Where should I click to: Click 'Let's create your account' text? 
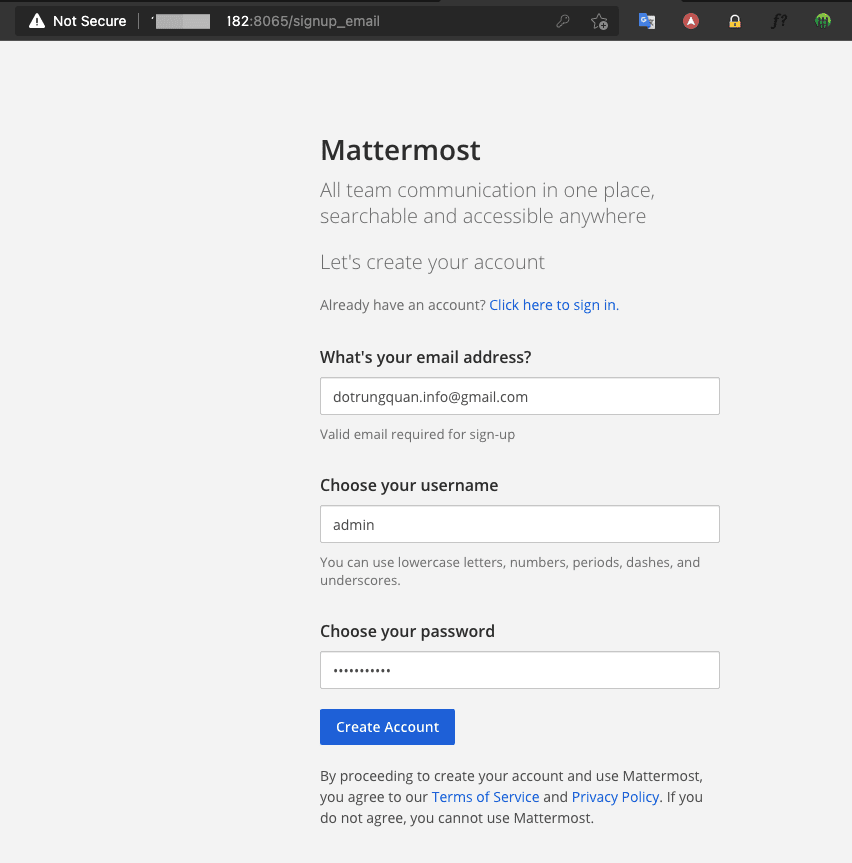[432, 262]
